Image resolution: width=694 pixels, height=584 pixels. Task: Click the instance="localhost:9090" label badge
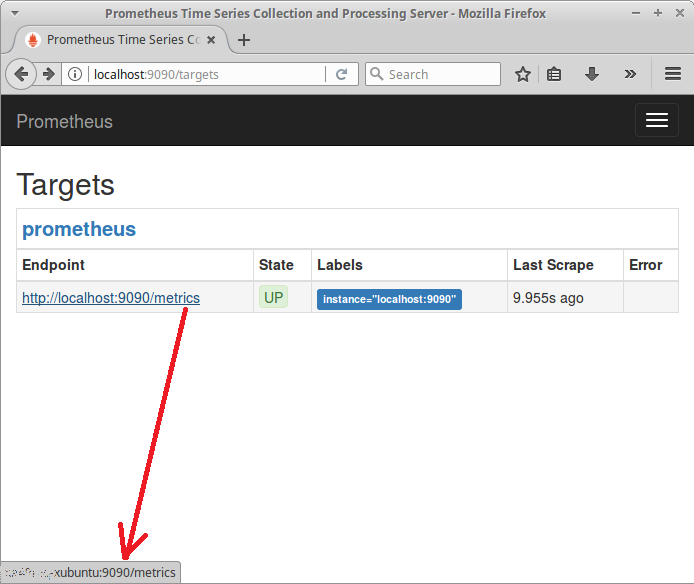tap(389, 299)
